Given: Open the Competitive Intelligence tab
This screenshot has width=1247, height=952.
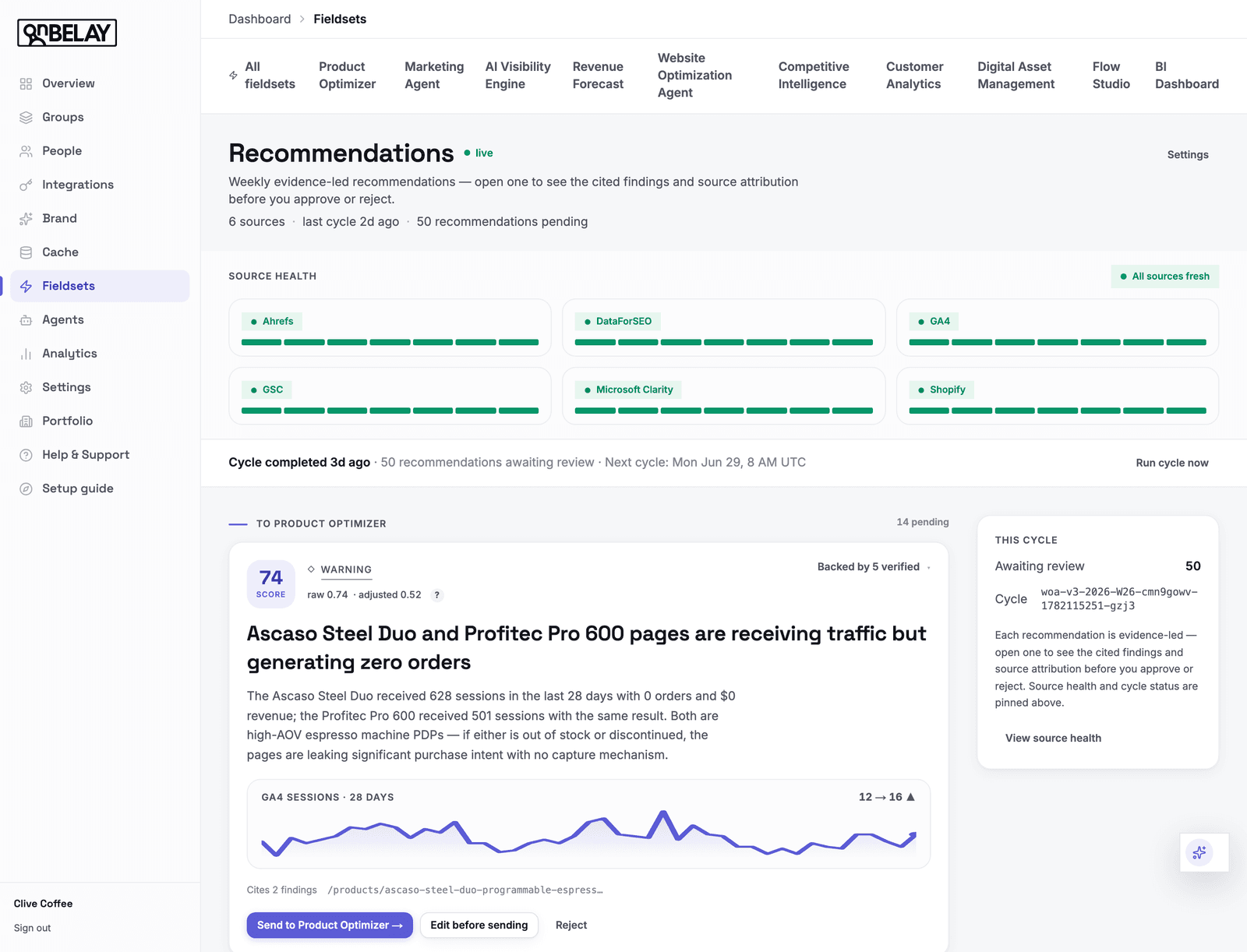Looking at the screenshot, I should (814, 76).
